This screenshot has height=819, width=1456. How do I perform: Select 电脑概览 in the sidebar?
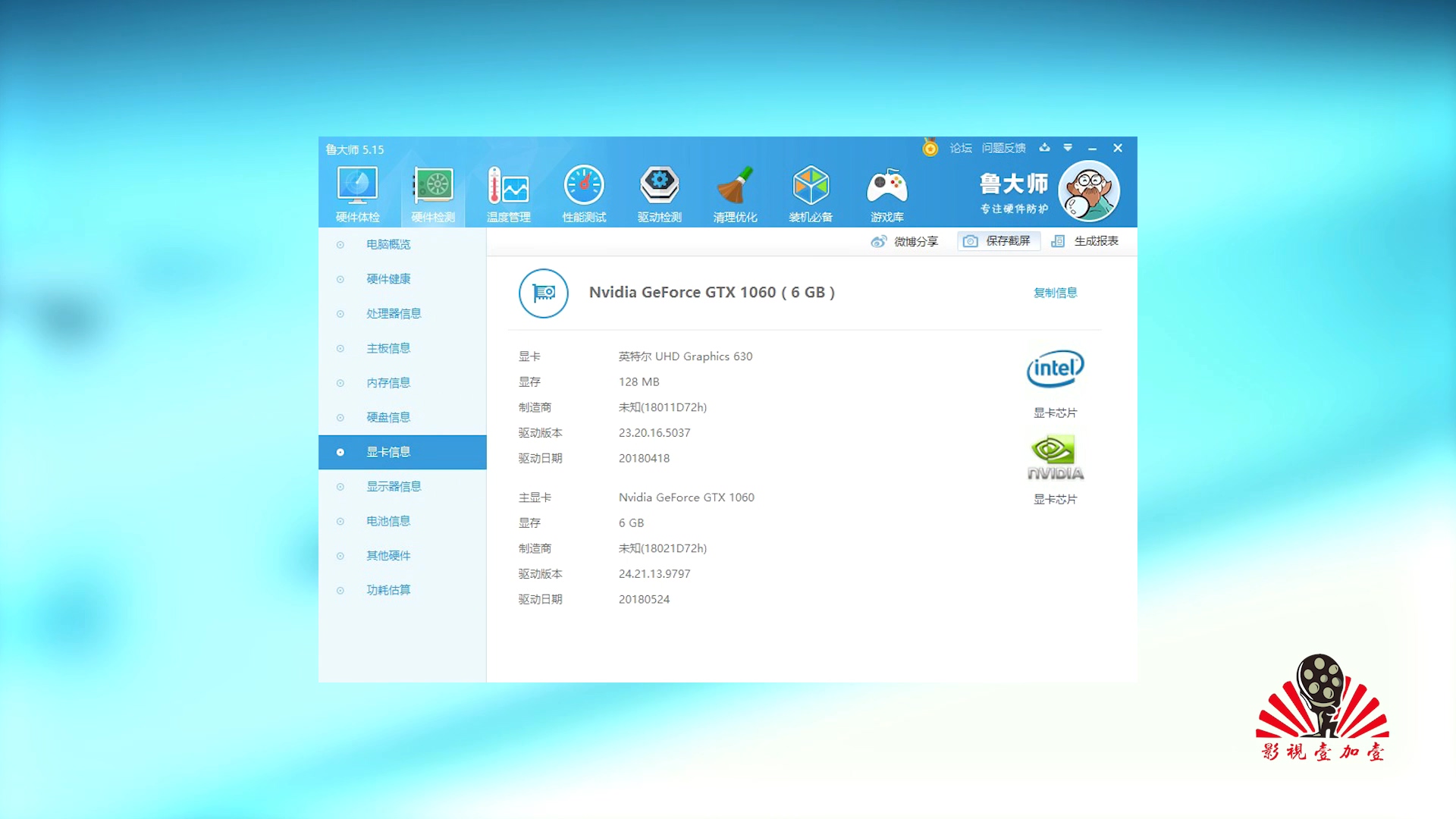coord(388,244)
